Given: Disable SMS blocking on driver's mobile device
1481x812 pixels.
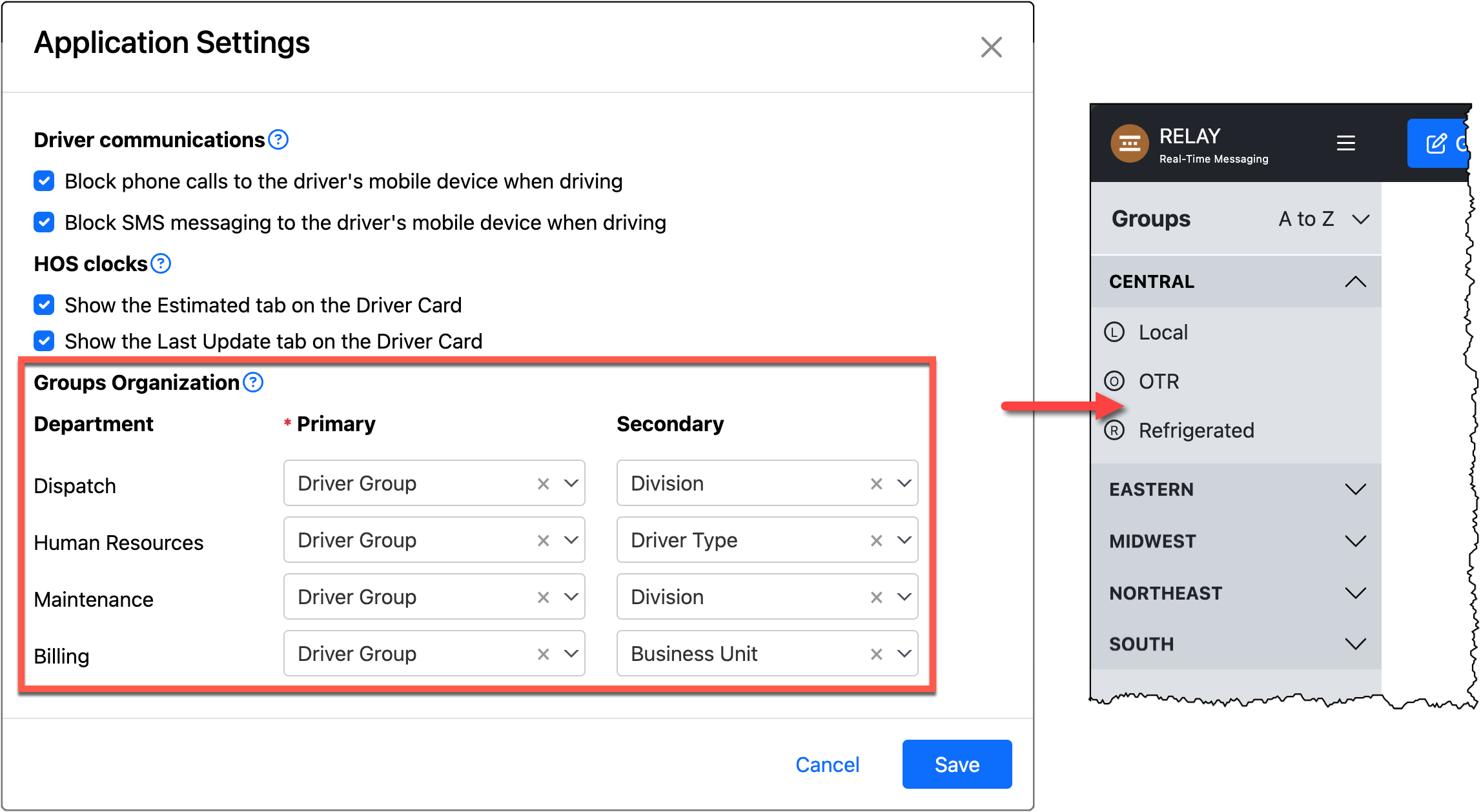Looking at the screenshot, I should 43,222.
